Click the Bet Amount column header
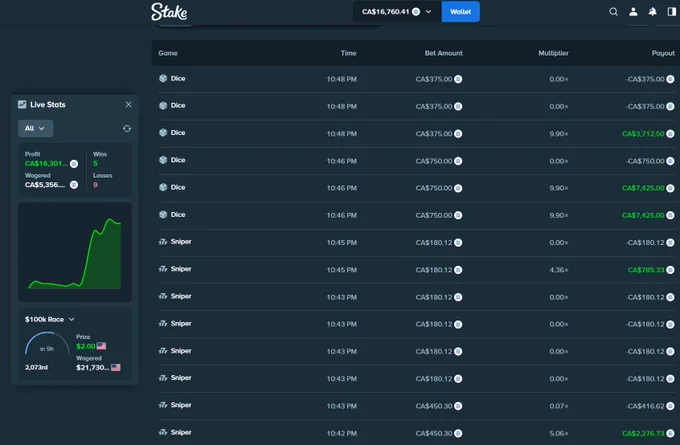Viewport: 680px width, 445px height. click(444, 53)
